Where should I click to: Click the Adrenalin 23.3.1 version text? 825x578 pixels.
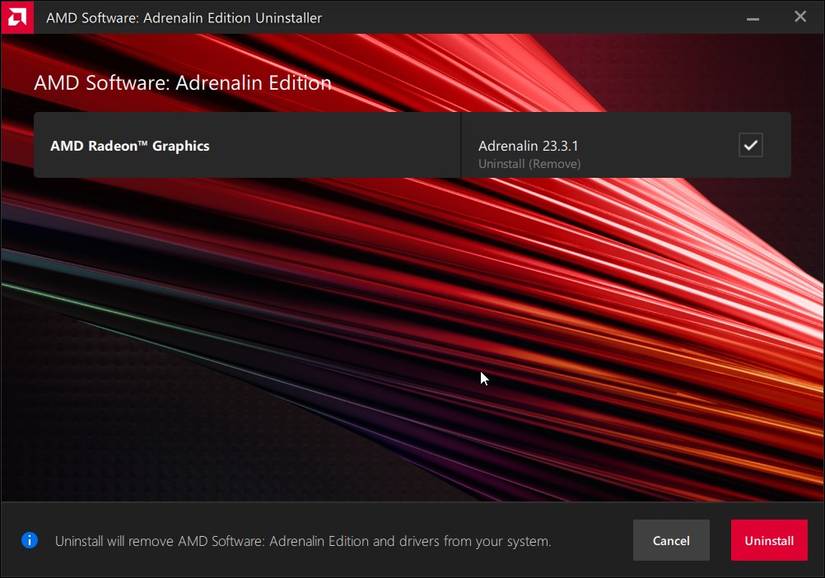point(526,145)
